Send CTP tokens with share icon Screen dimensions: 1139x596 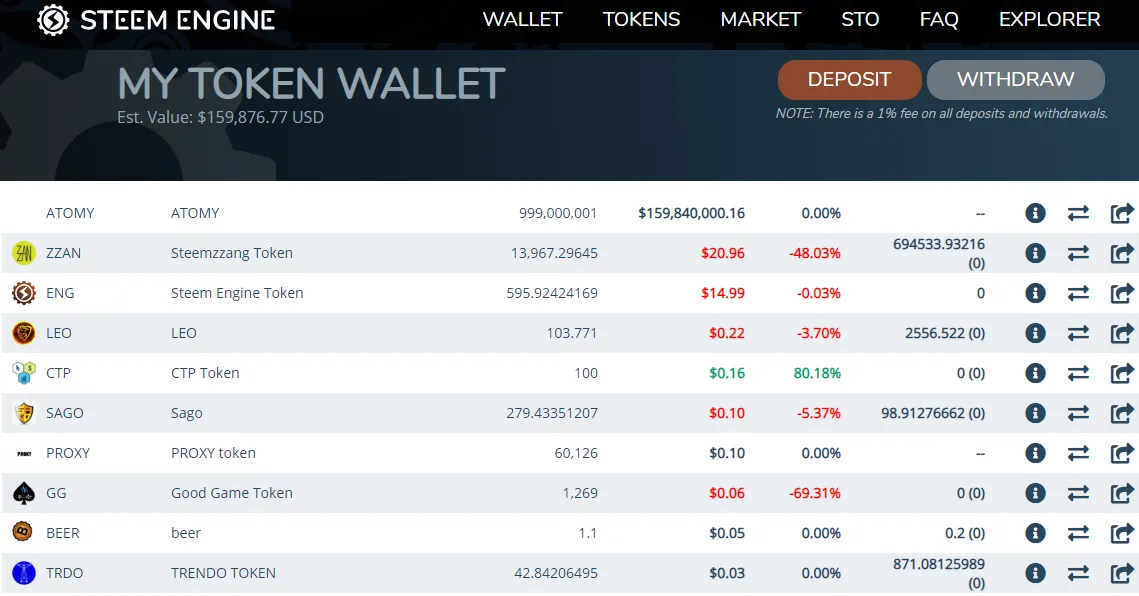(1122, 373)
